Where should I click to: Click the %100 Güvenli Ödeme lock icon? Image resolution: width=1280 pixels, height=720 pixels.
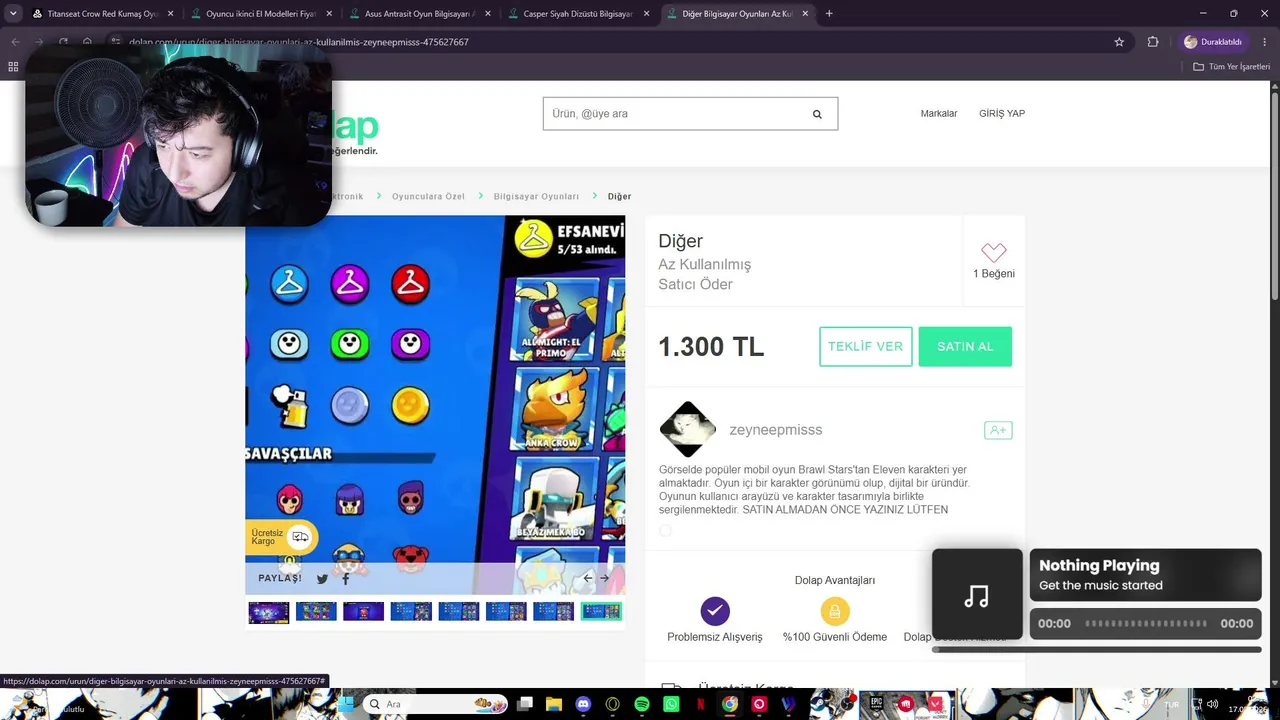(835, 611)
